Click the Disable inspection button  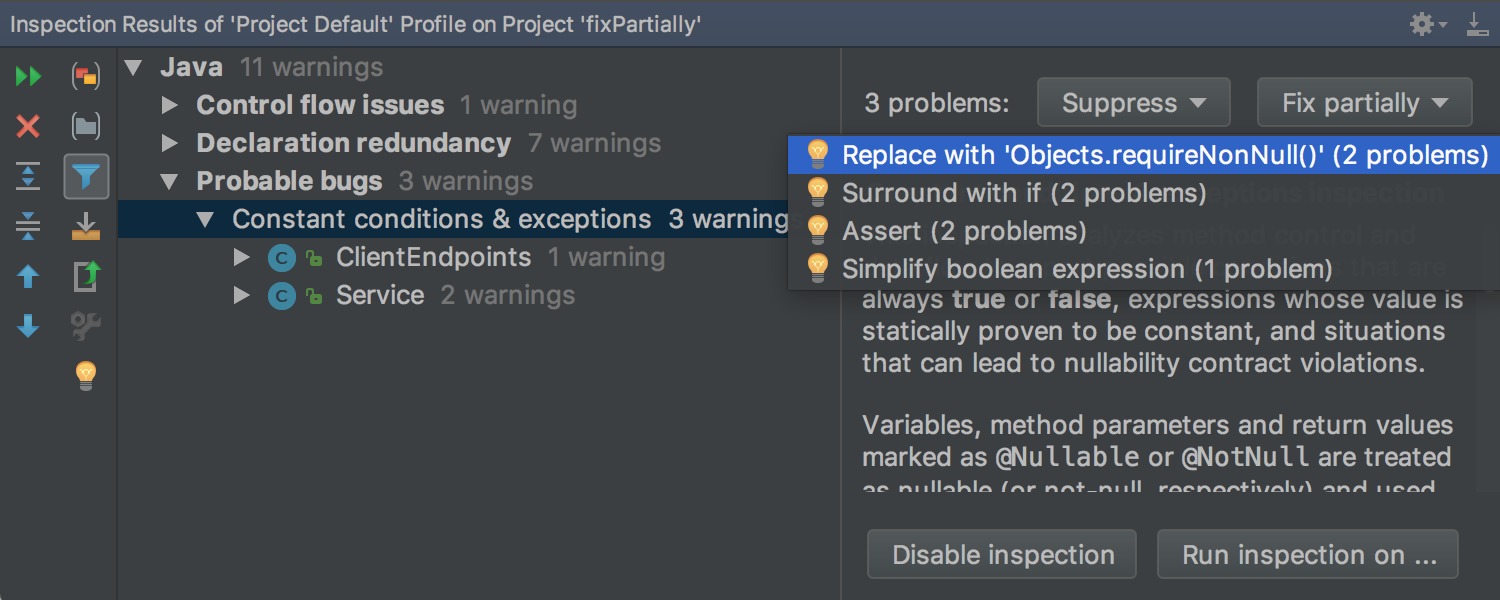point(1002,555)
